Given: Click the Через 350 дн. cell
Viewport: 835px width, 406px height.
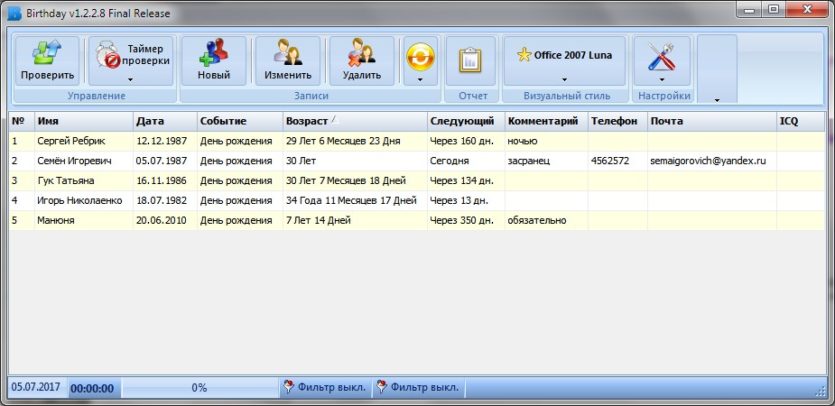Looking at the screenshot, I should click(466, 221).
